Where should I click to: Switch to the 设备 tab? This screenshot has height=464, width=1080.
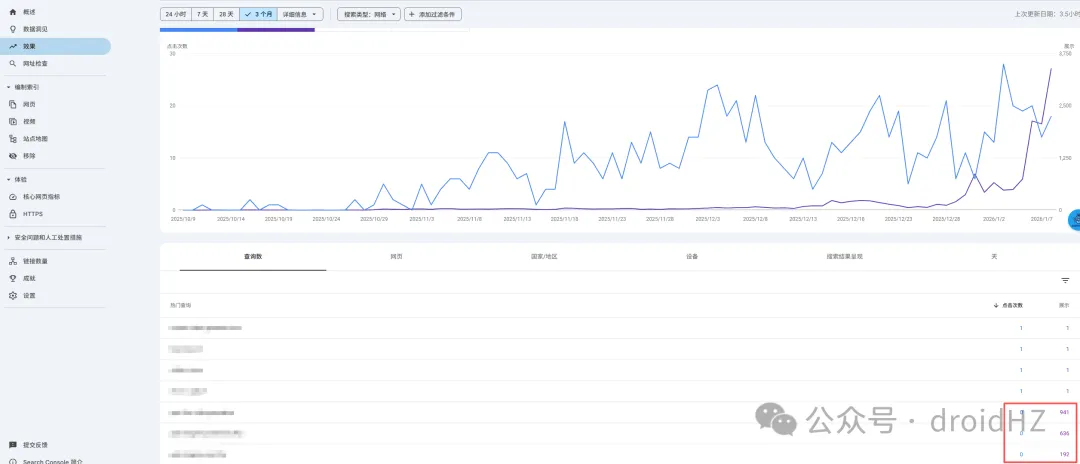point(692,257)
